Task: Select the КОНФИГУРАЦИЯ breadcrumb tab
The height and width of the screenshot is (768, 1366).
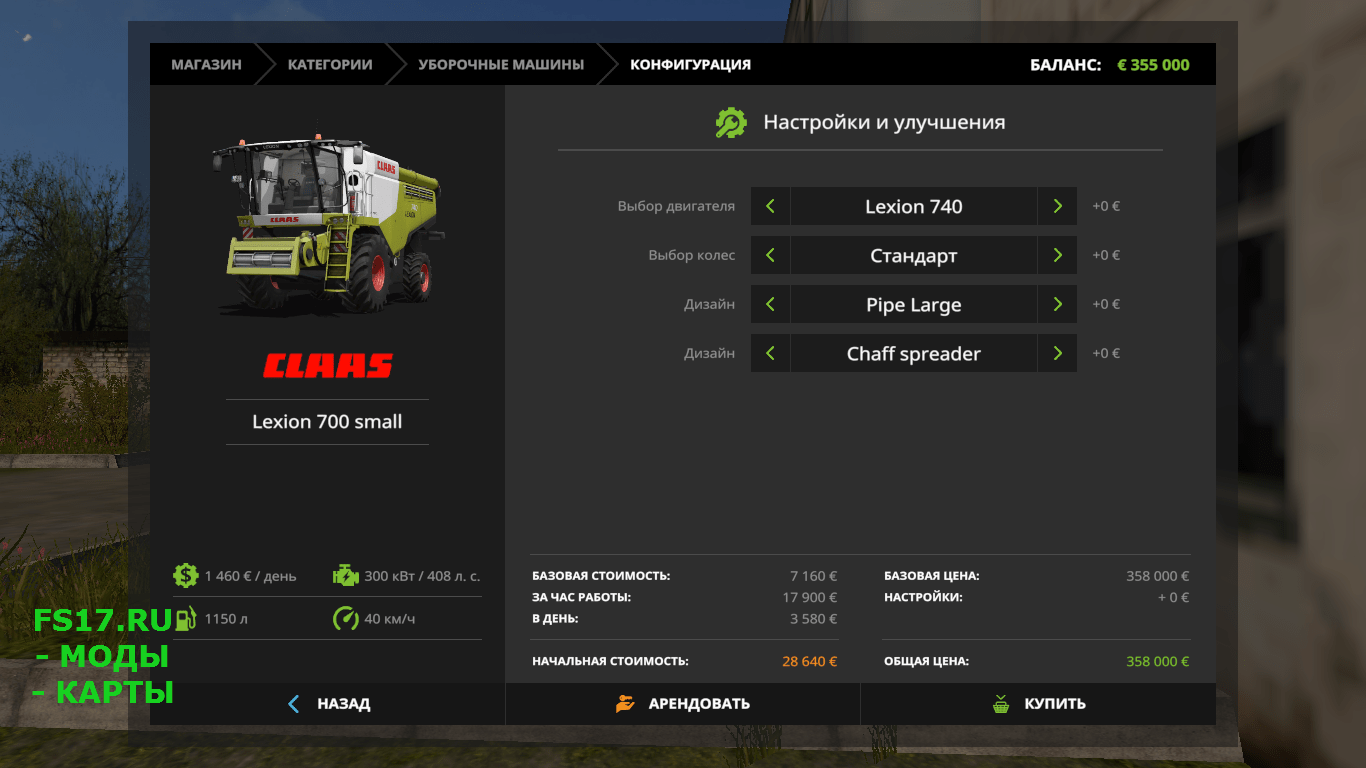Action: click(690, 64)
